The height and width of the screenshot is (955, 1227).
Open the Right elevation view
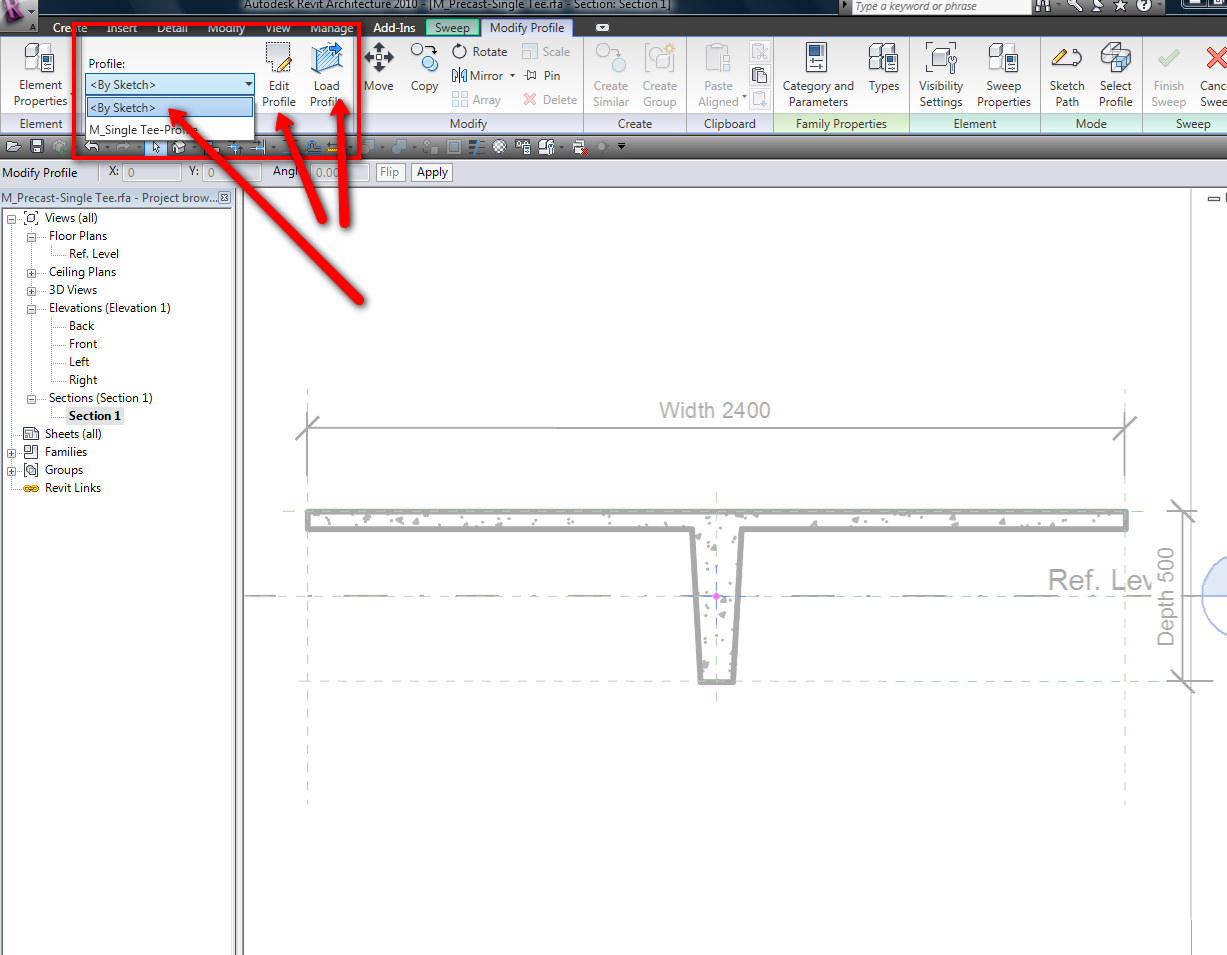click(83, 380)
